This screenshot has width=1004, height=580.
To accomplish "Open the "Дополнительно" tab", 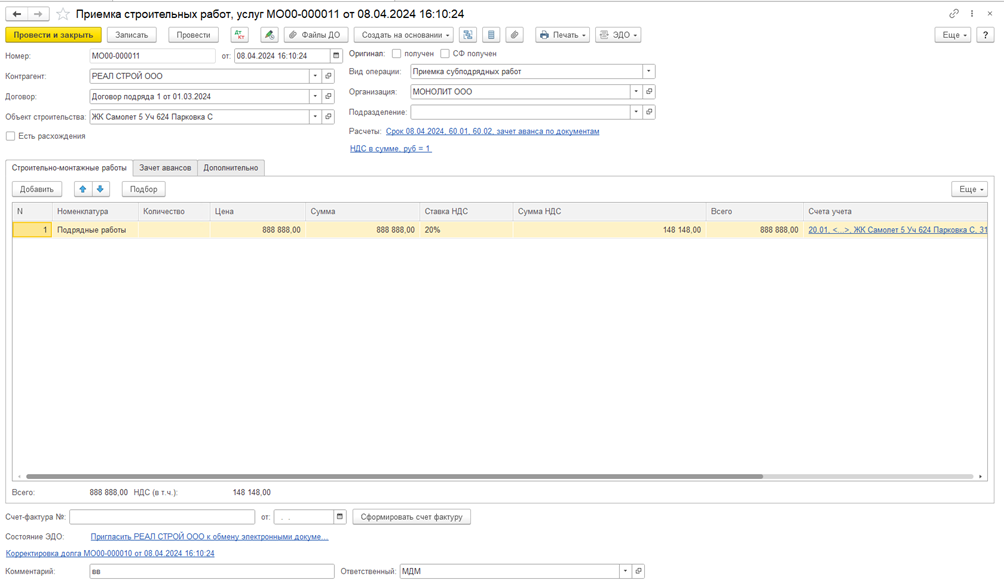I will click(x=231, y=168).
